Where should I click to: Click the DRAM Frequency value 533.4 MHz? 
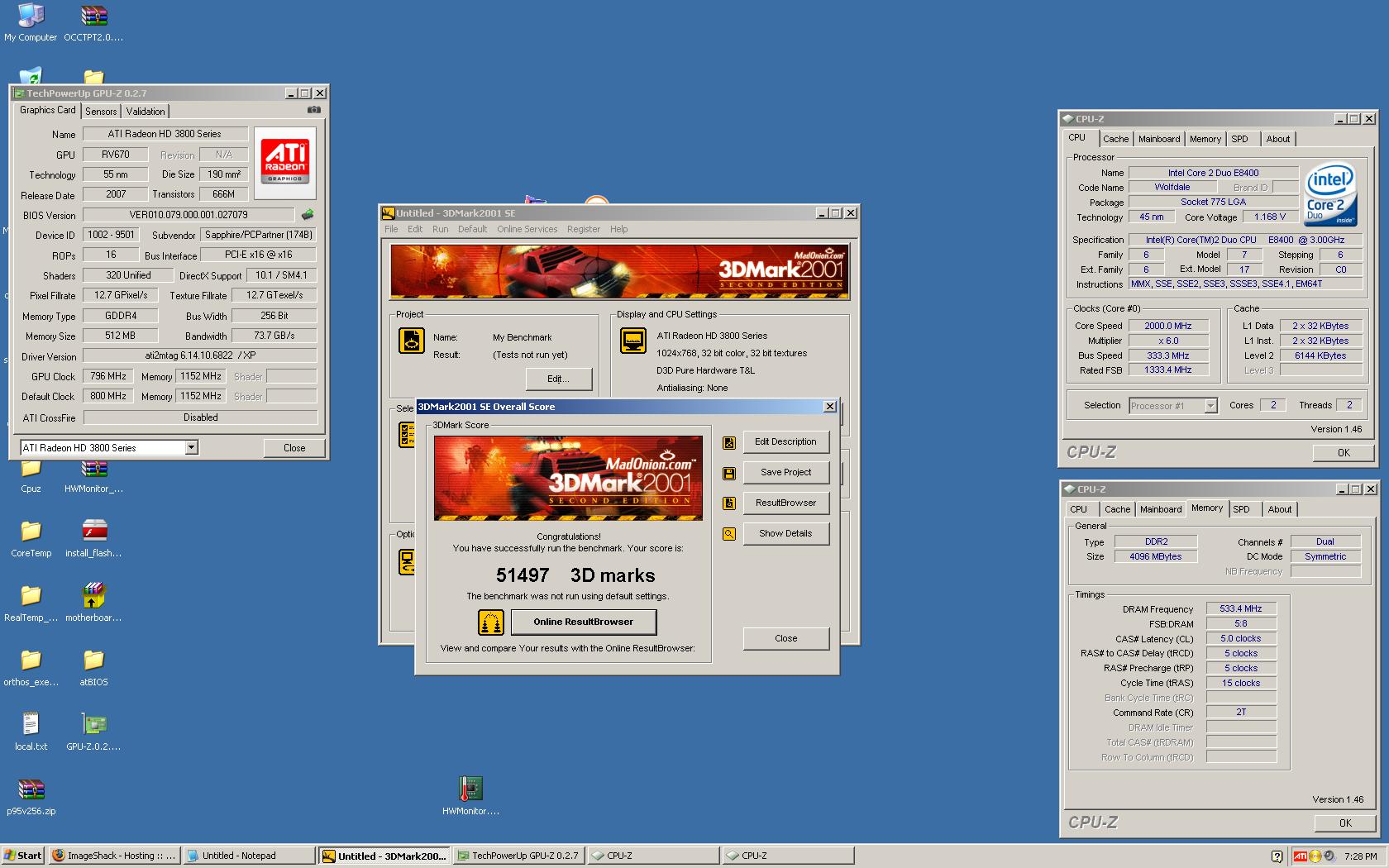click(1240, 608)
